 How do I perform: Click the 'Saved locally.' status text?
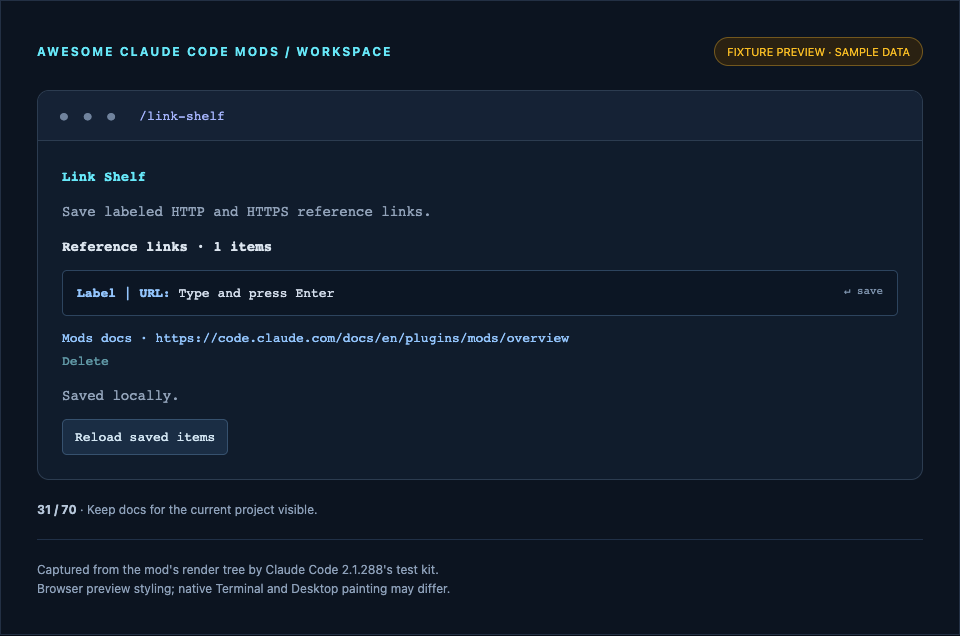(x=120, y=396)
